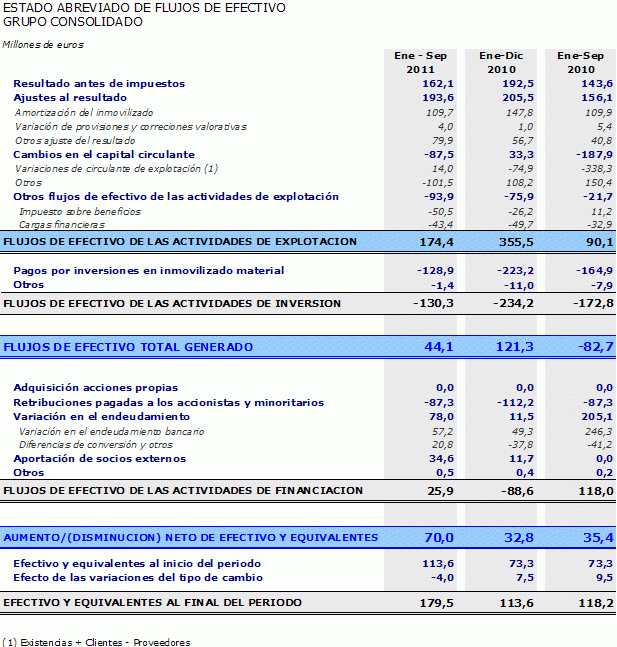Click the 'Resultado antes de impuestos' row label
This screenshot has width=617, height=647.
tap(99, 84)
